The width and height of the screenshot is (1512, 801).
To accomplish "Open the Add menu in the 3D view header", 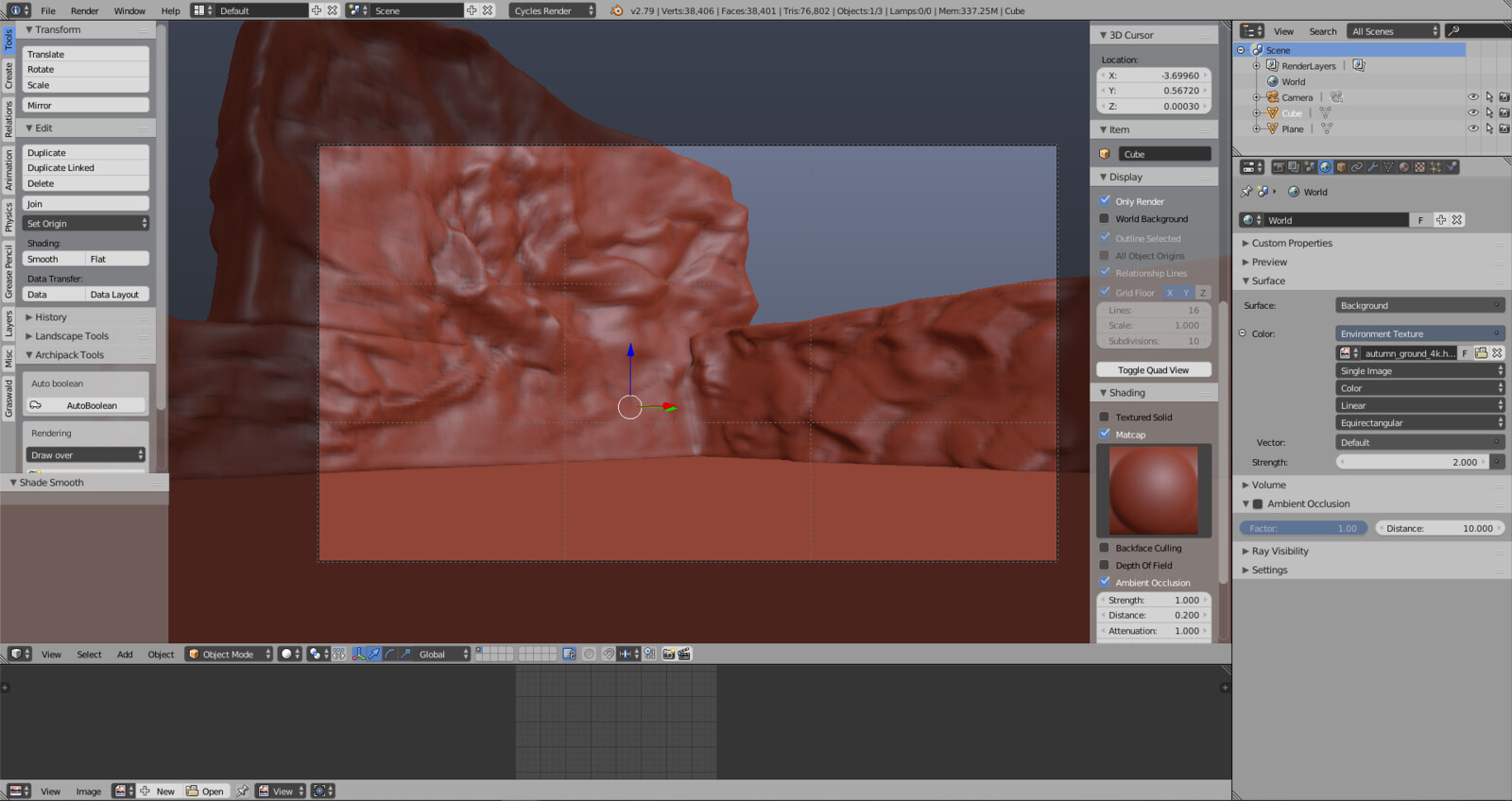I will click(x=125, y=654).
